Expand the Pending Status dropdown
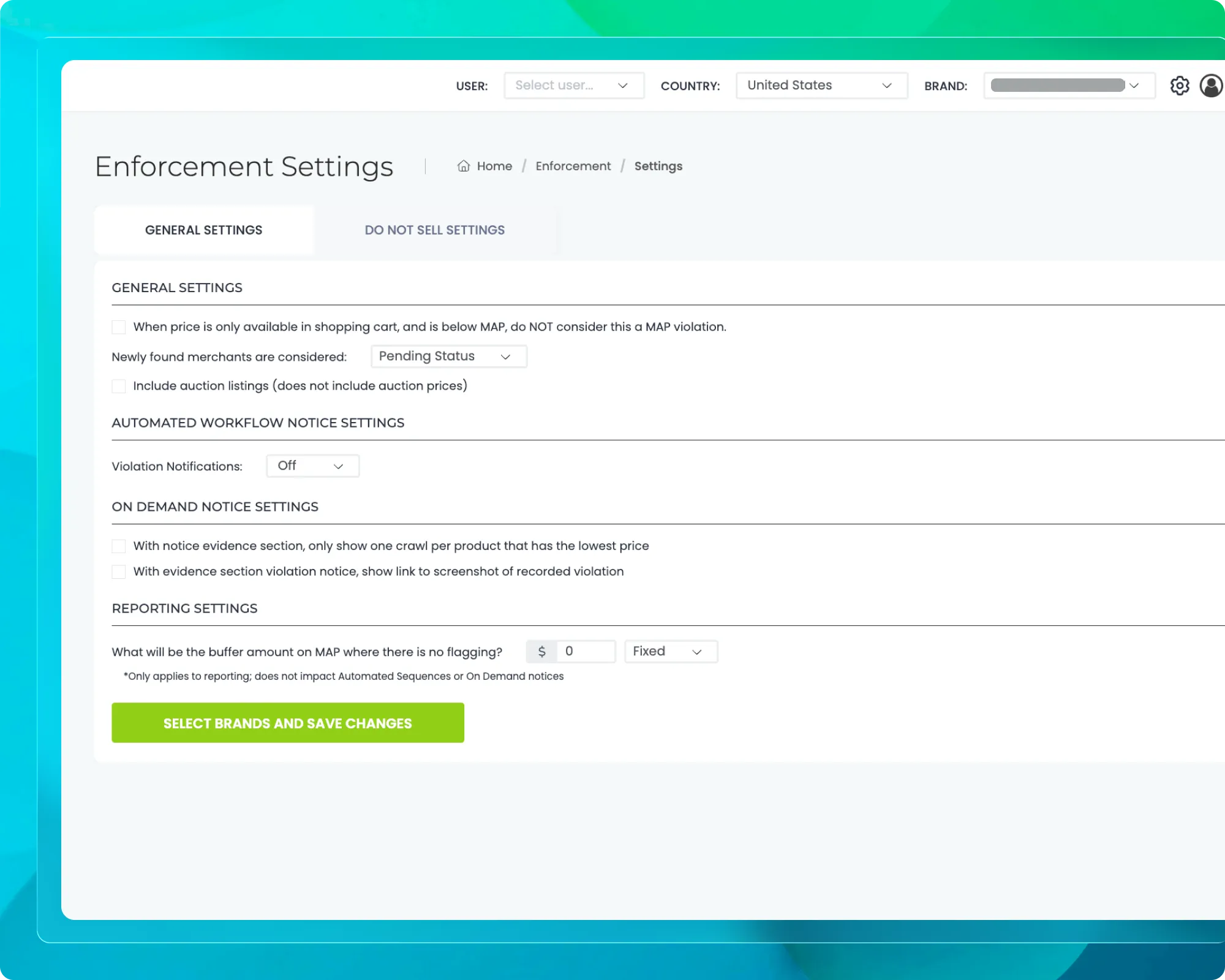 click(x=448, y=356)
